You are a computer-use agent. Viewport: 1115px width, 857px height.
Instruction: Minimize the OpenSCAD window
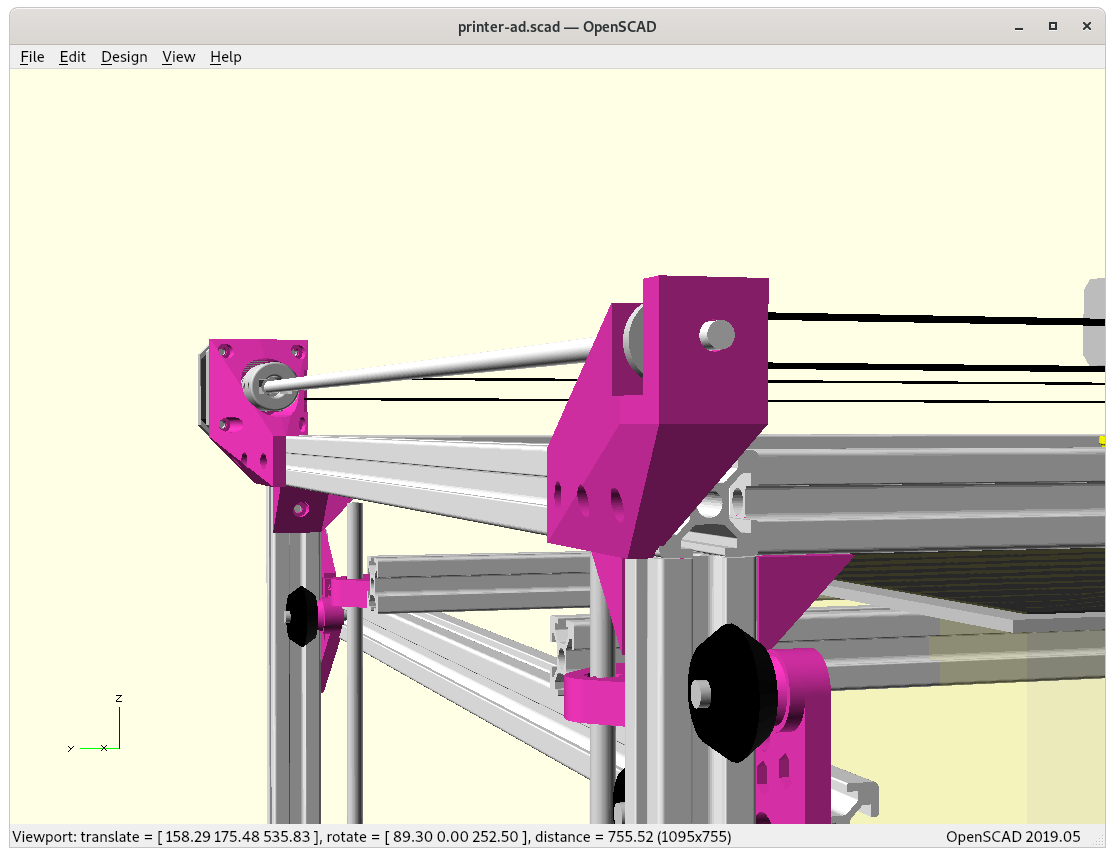1019,27
